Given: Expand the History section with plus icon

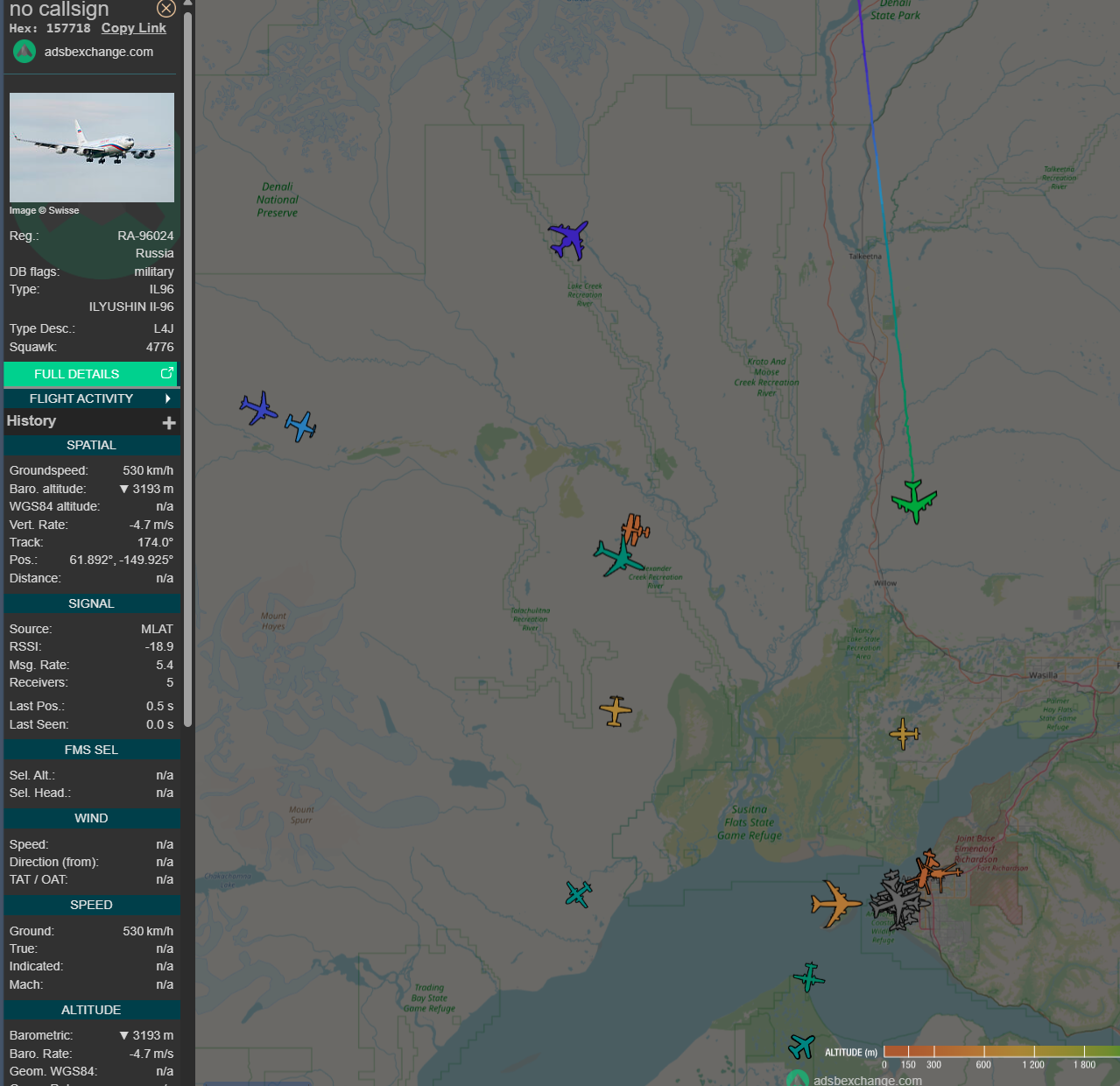Looking at the screenshot, I should [x=169, y=423].
